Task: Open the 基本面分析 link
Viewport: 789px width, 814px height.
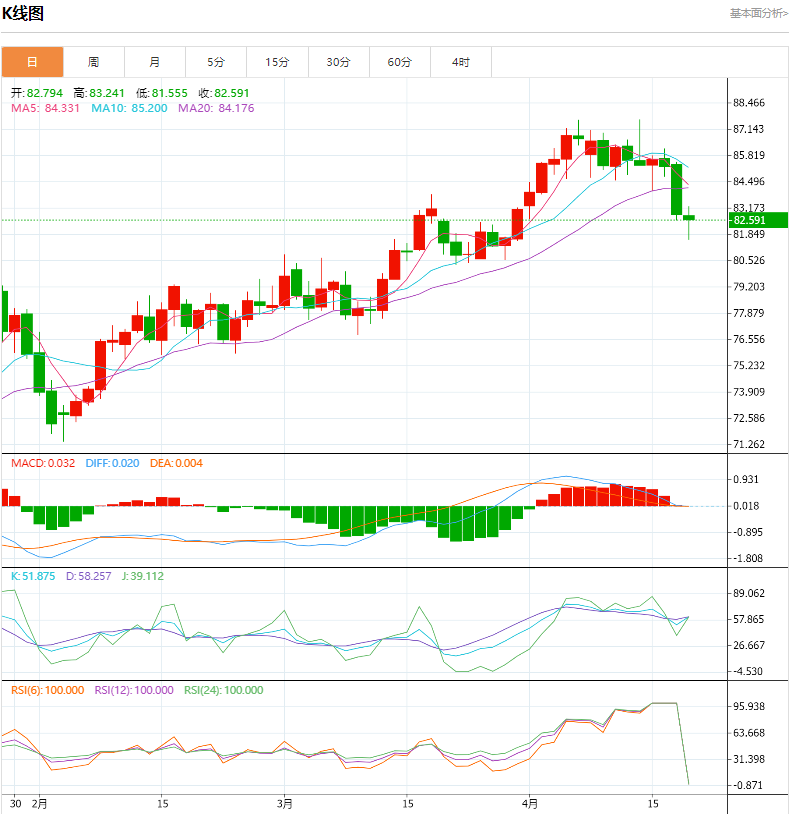Action: (x=757, y=13)
